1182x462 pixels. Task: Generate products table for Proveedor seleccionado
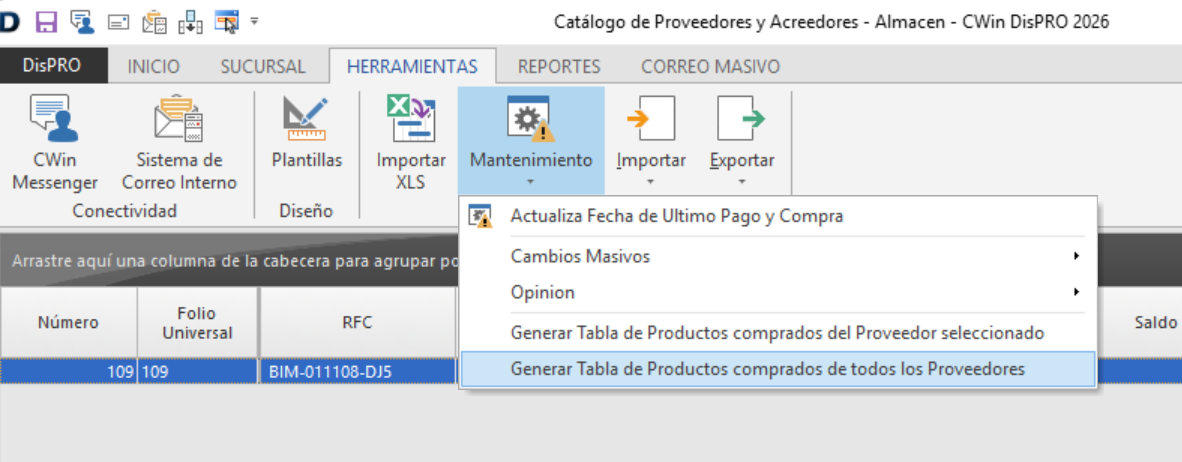coord(777,332)
